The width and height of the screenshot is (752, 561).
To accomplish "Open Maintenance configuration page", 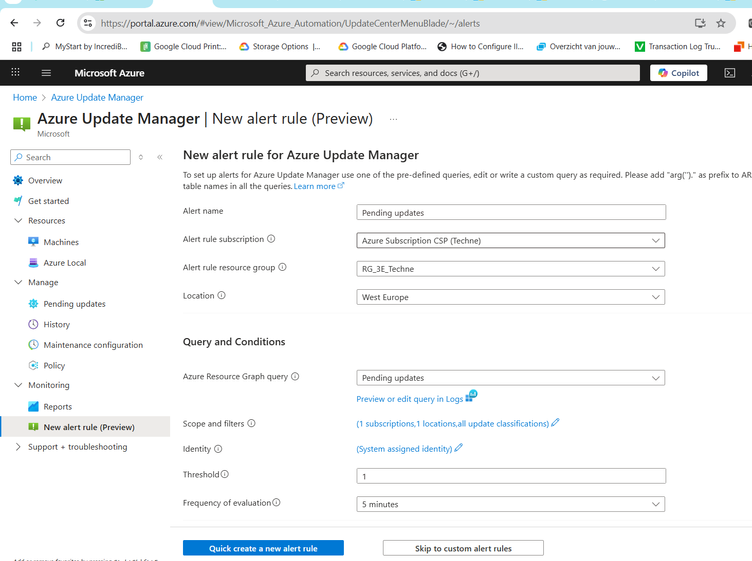I will (93, 345).
